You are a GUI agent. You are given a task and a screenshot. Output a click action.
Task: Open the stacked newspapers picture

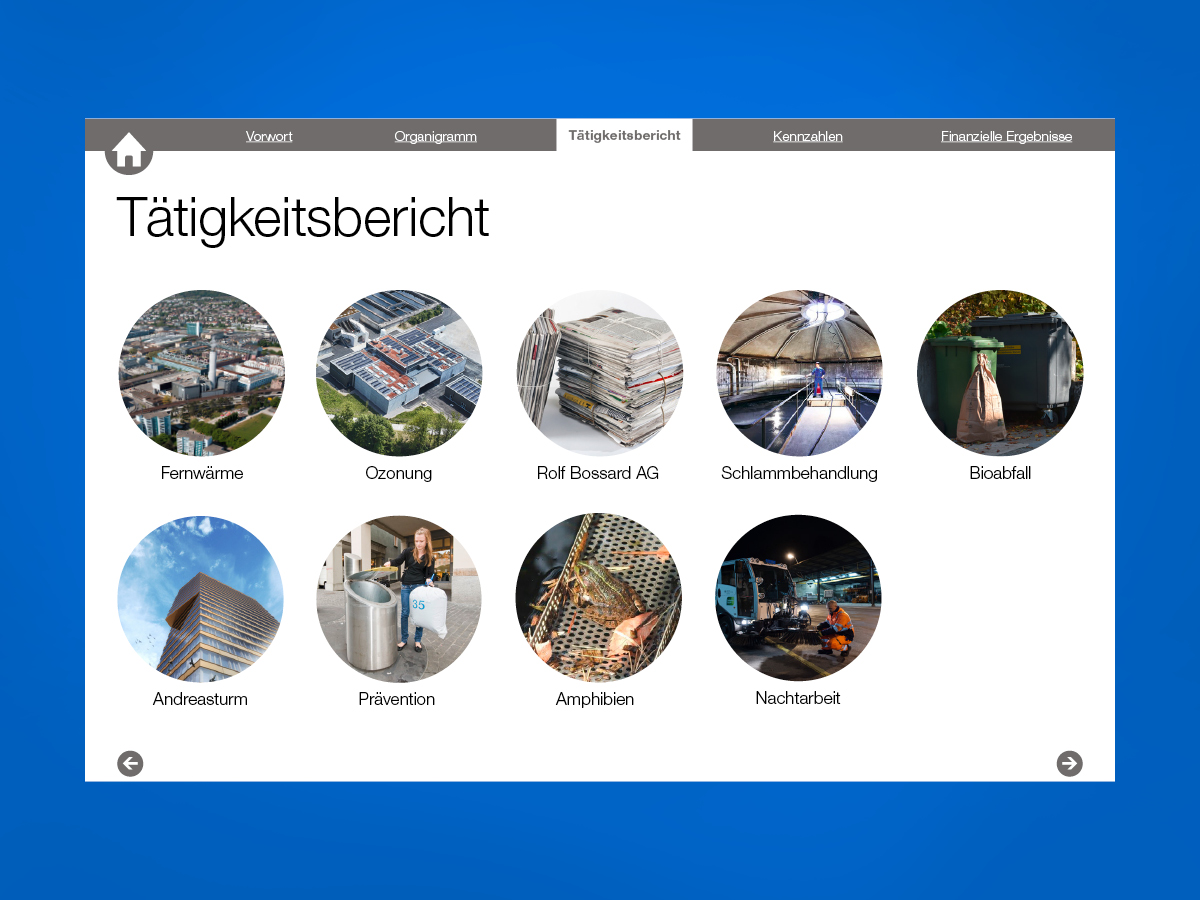pos(599,373)
